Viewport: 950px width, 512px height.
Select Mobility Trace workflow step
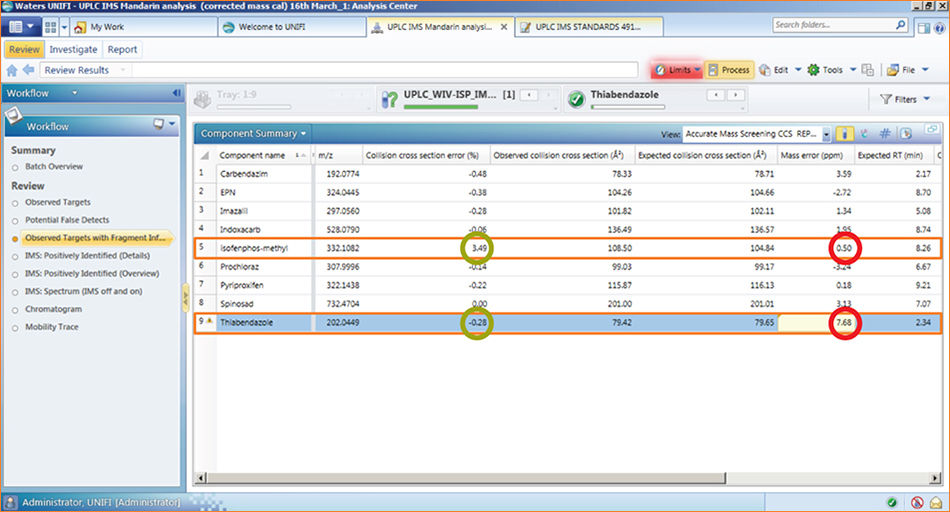51,327
